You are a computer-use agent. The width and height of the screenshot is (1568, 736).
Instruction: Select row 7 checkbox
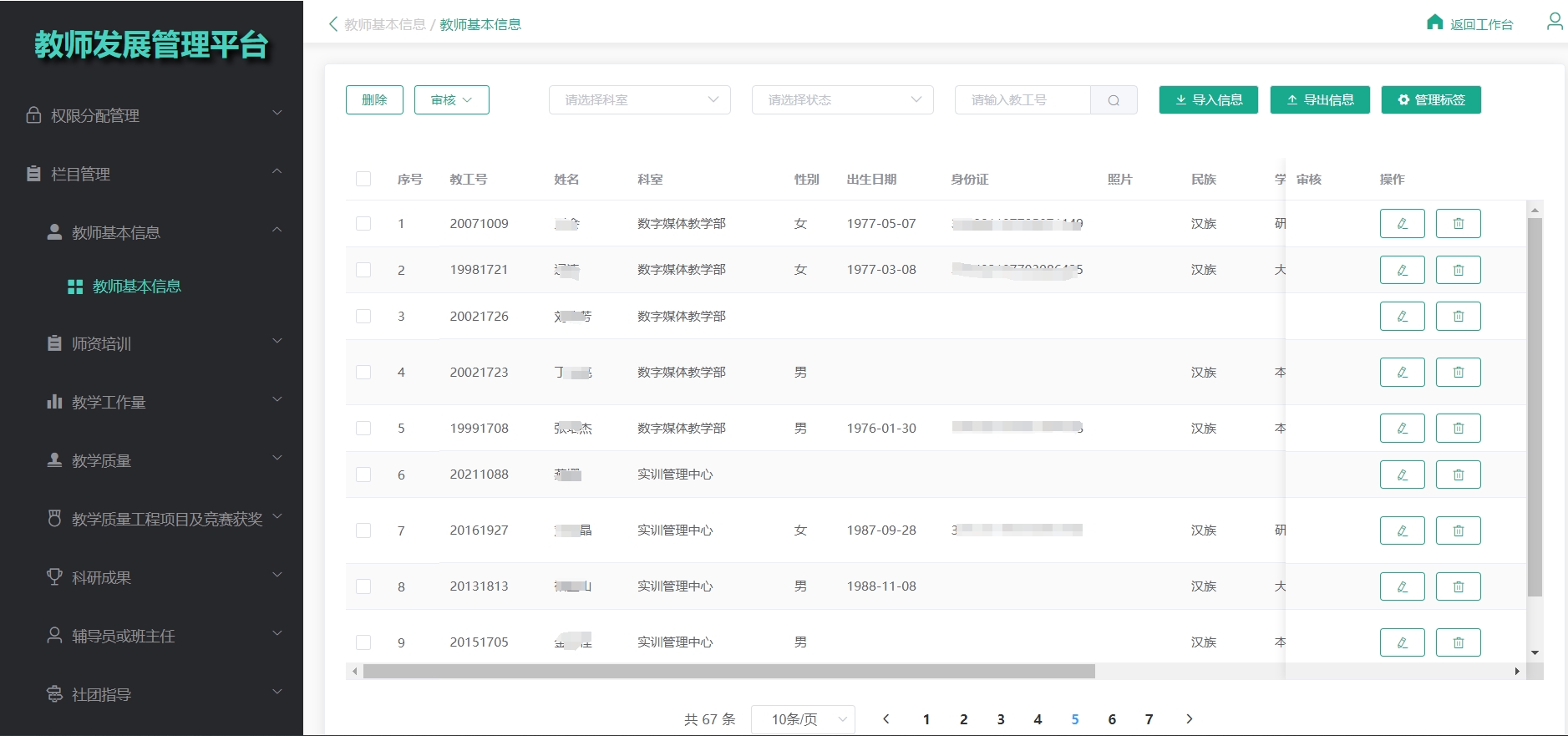click(x=363, y=530)
